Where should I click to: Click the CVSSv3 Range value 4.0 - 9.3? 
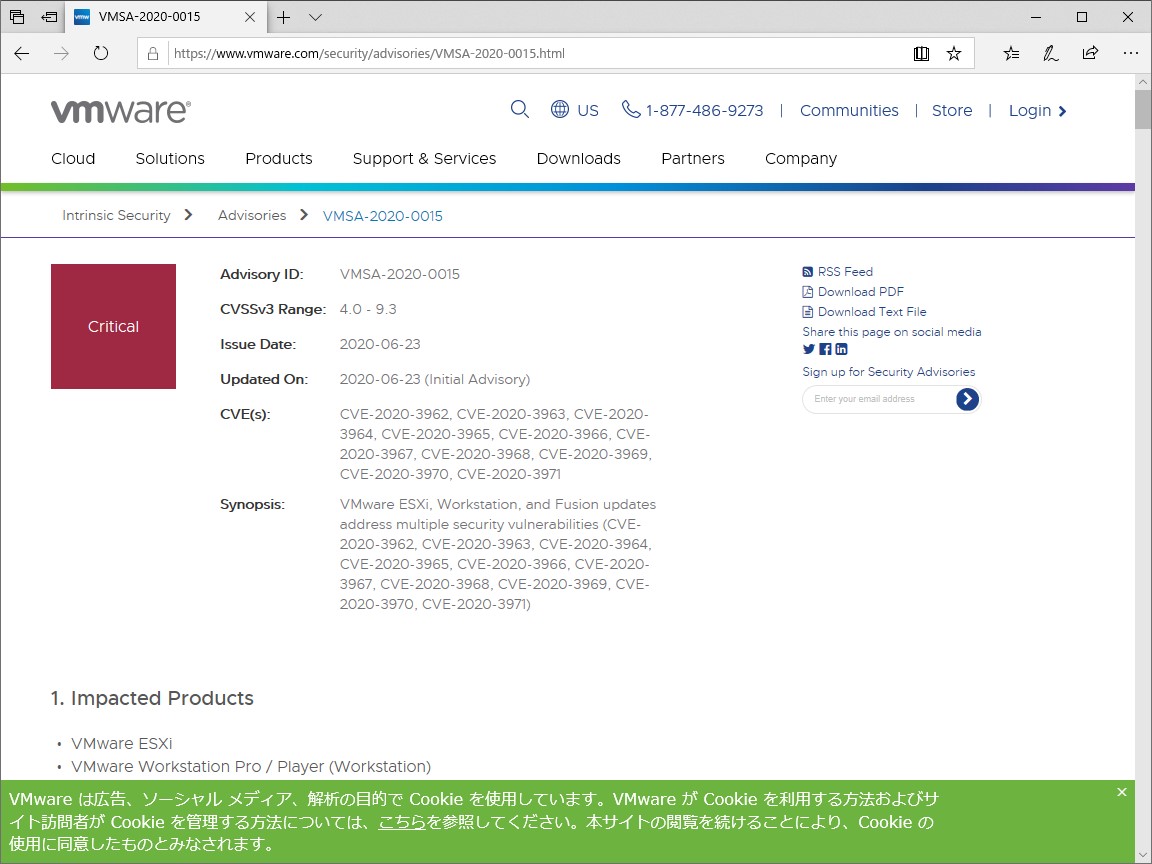(x=368, y=309)
